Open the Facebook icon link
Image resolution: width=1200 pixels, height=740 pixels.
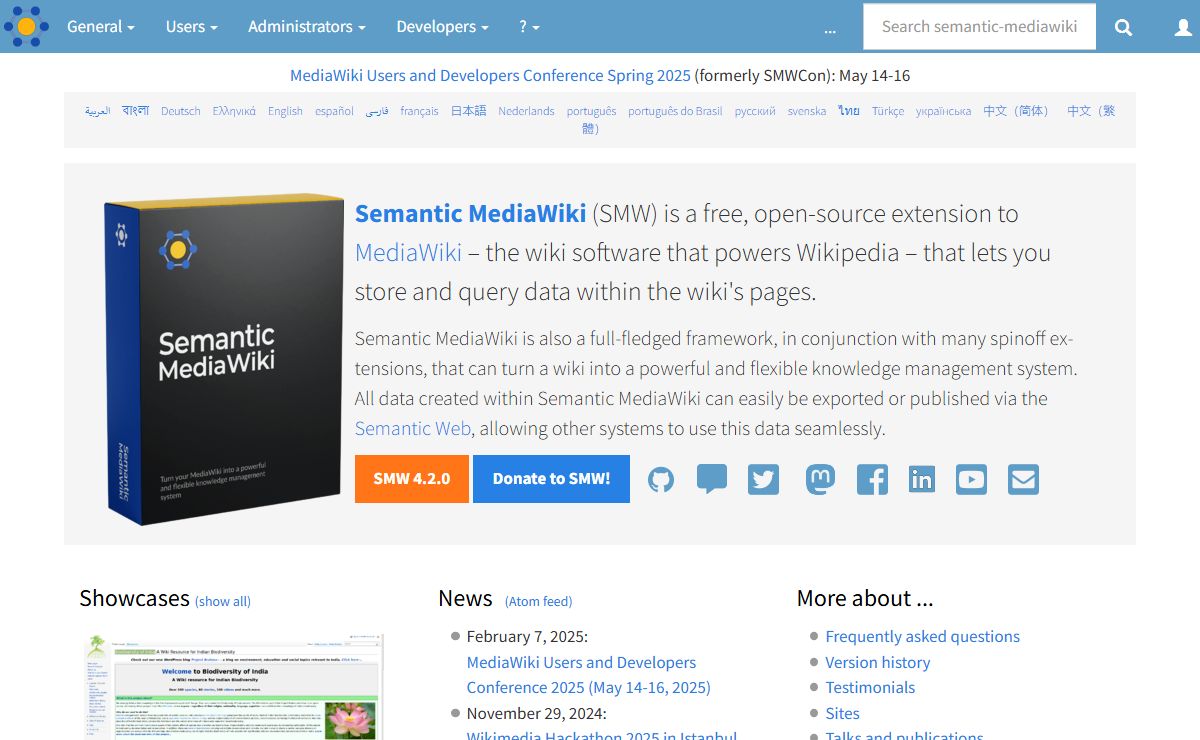872,479
